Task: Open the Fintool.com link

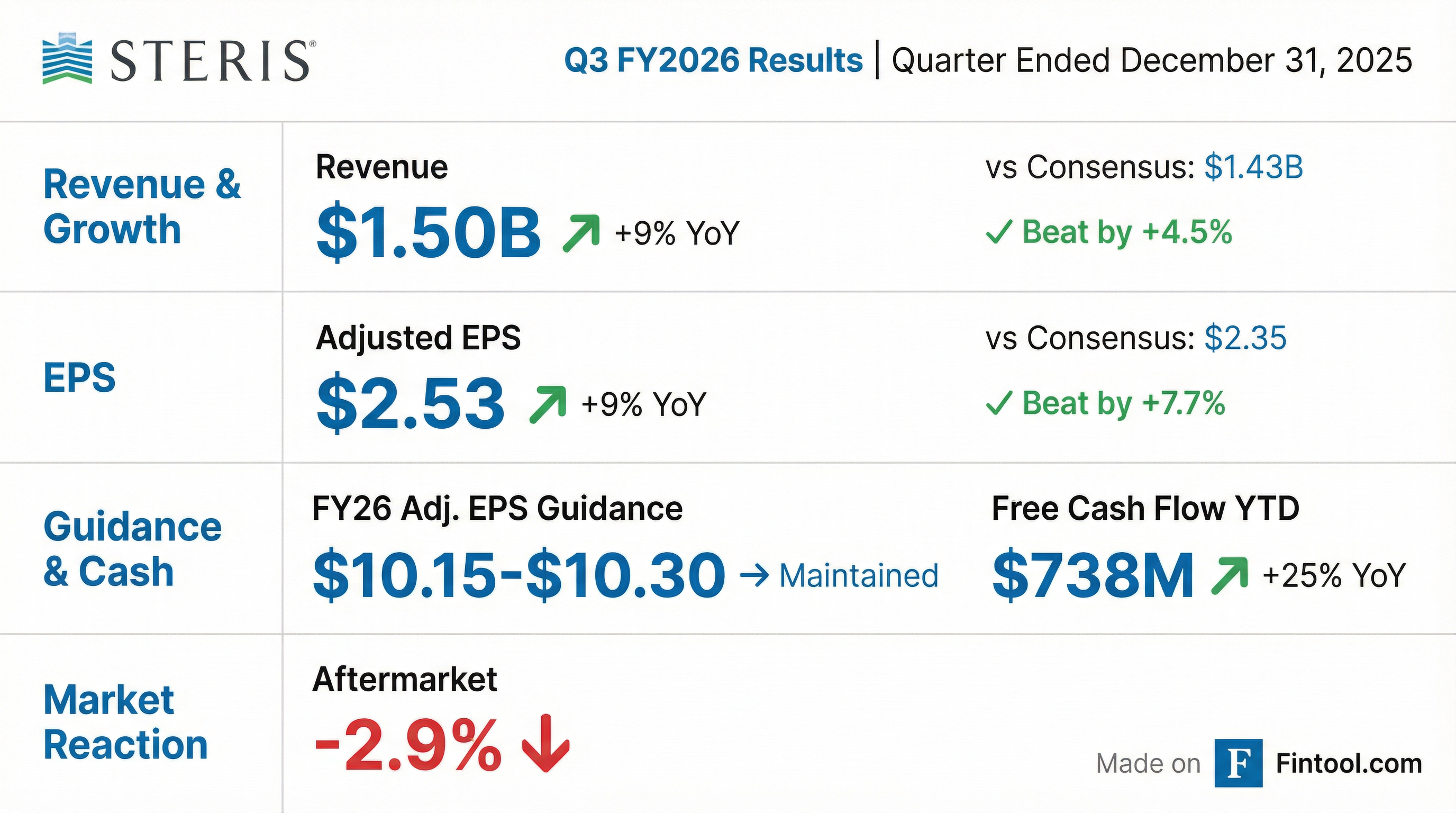Action: [x=1349, y=764]
